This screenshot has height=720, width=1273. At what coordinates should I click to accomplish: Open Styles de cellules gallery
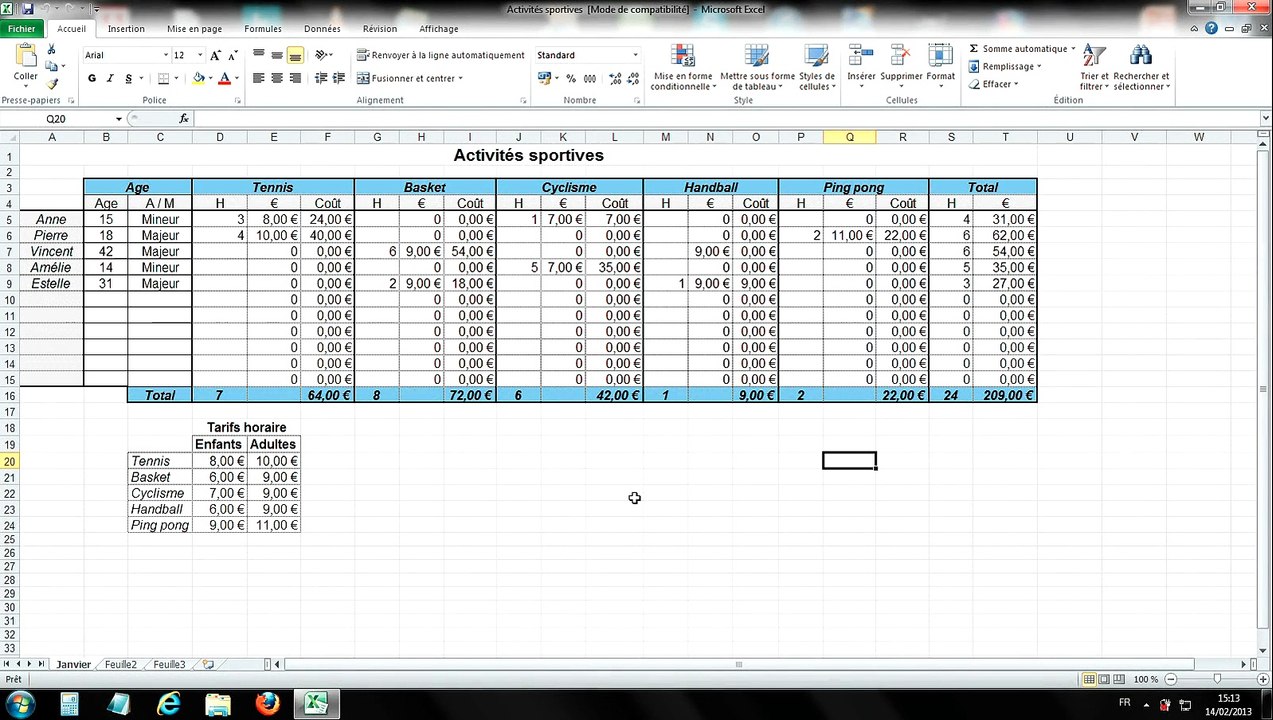[x=817, y=67]
